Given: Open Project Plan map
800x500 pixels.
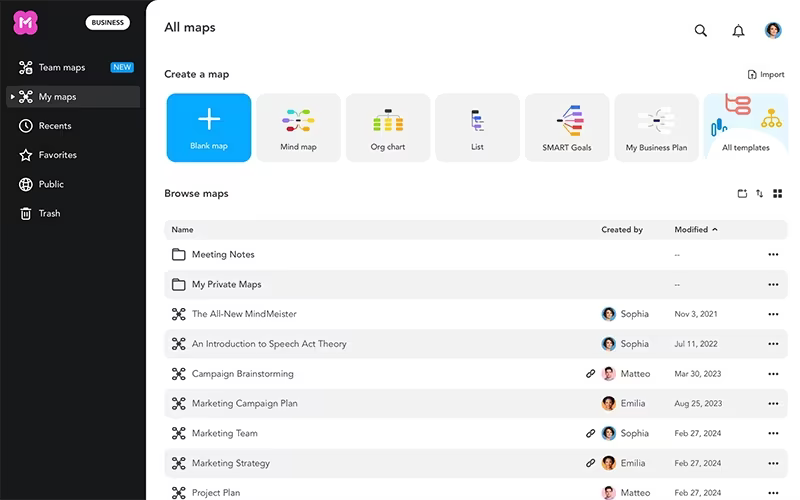Looking at the screenshot, I should pos(216,493).
